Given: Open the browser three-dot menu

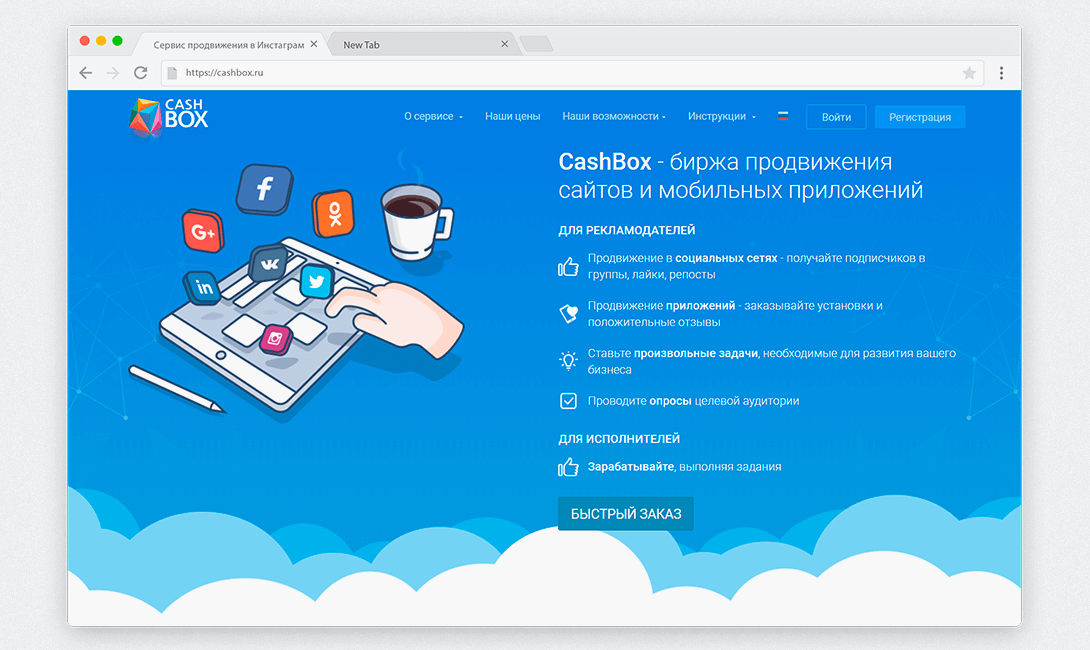Looking at the screenshot, I should [1001, 73].
